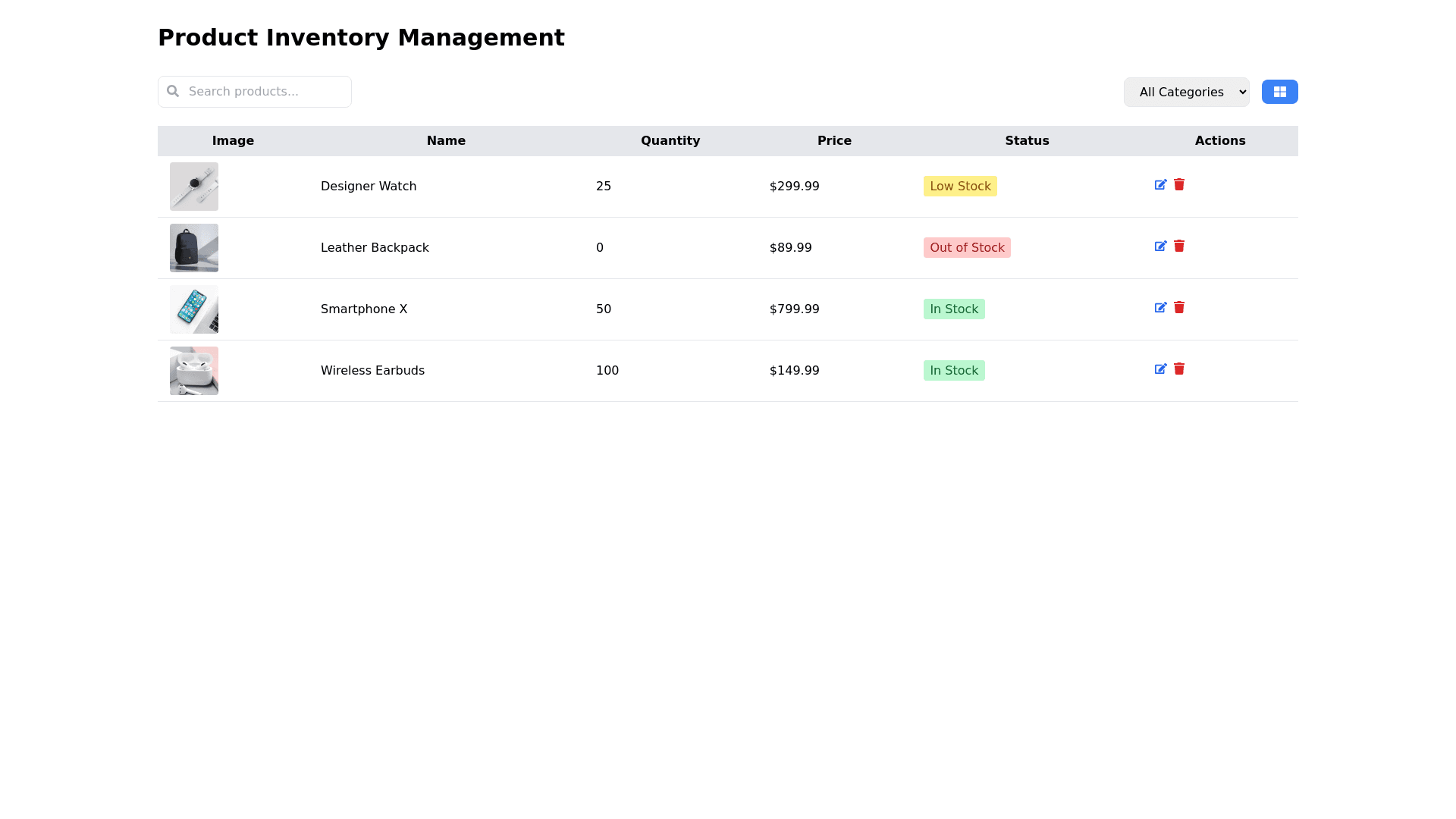Edit the Wireless Earbuds item
The width and height of the screenshot is (1456, 819).
click(1160, 369)
